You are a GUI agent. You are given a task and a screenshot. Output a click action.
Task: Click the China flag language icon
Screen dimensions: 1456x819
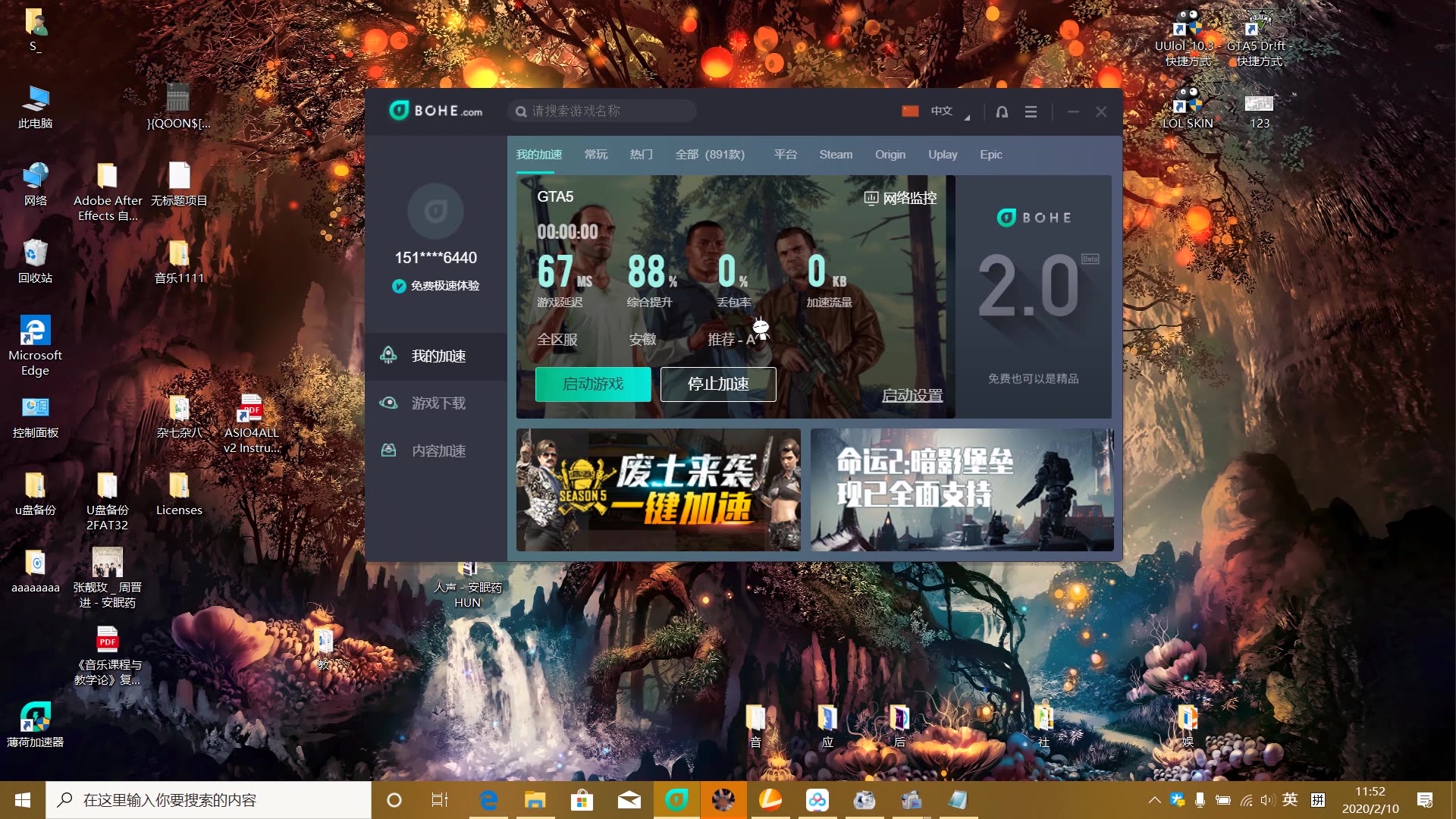910,111
